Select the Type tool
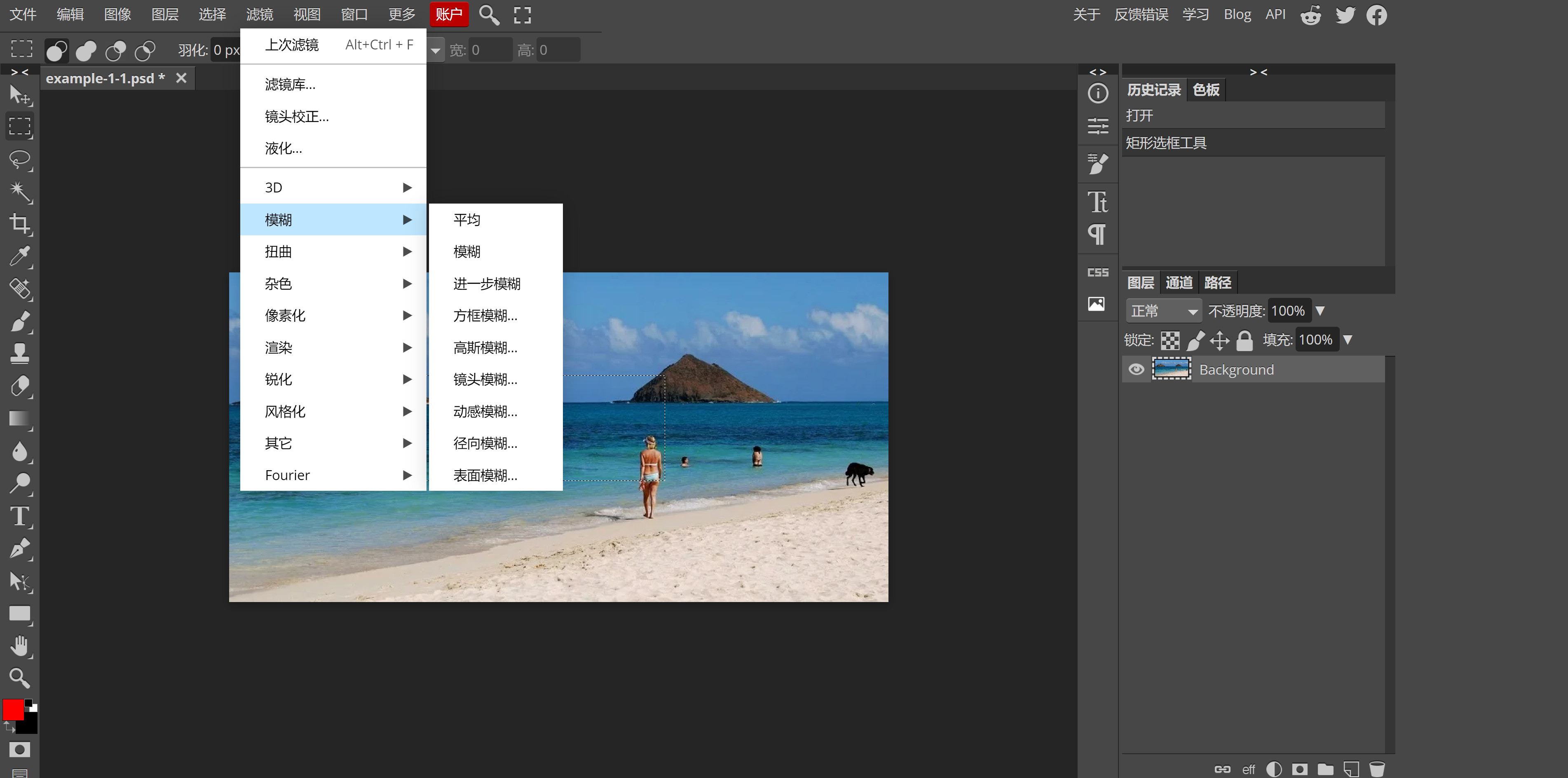 [x=19, y=516]
